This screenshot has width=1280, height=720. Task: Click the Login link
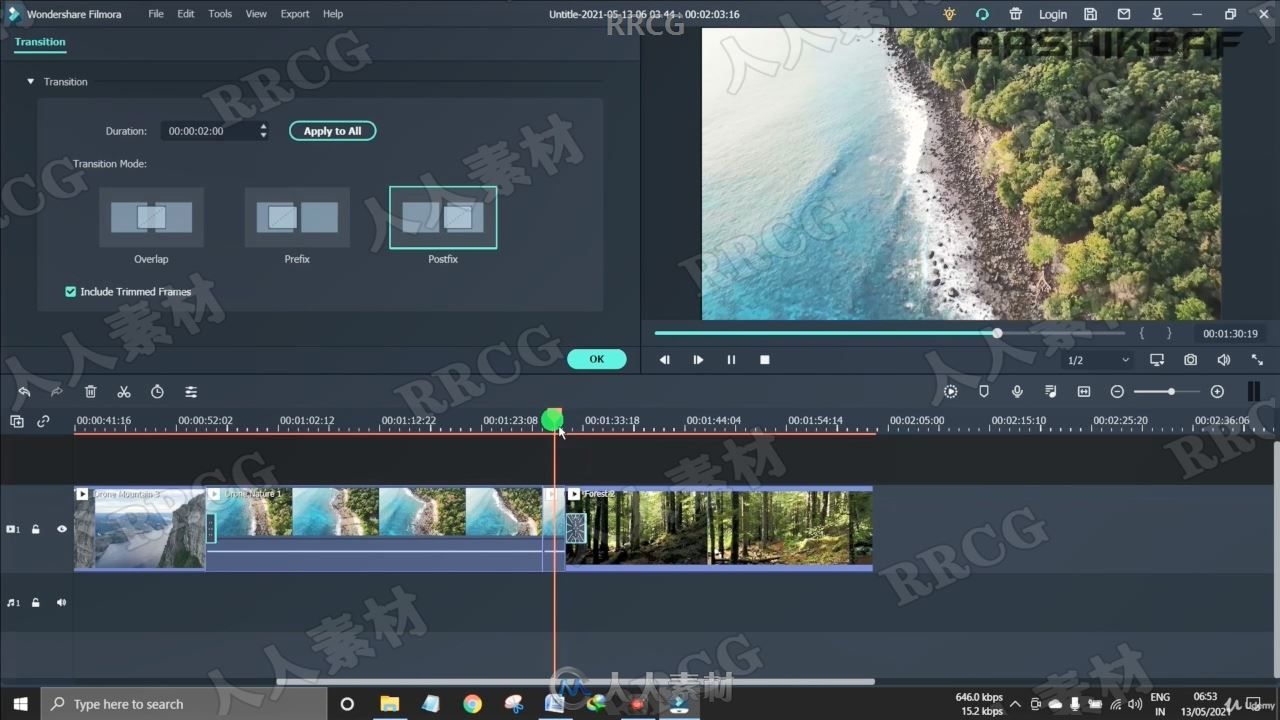click(1053, 14)
